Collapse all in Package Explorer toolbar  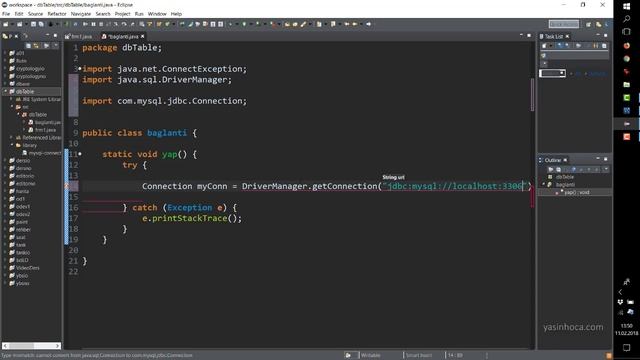click(x=28, y=46)
